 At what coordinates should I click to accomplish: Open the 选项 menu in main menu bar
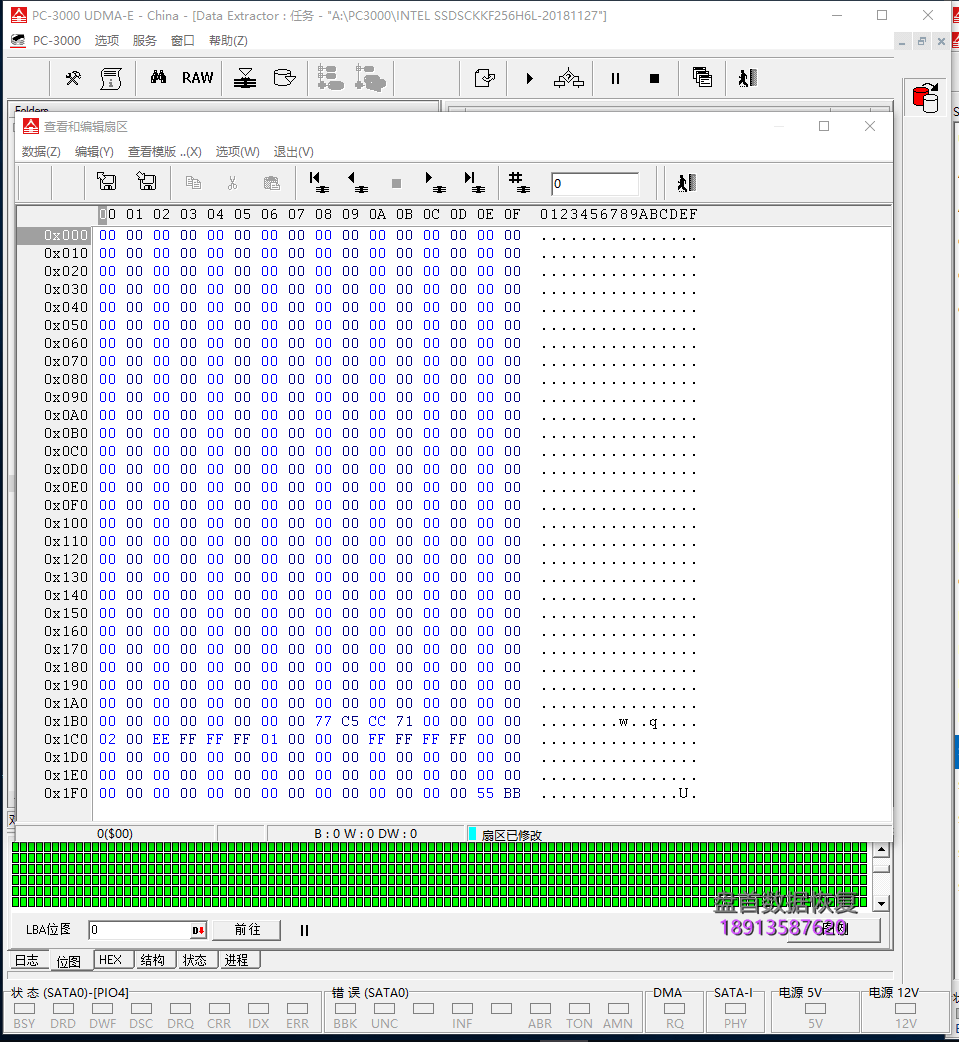point(106,41)
